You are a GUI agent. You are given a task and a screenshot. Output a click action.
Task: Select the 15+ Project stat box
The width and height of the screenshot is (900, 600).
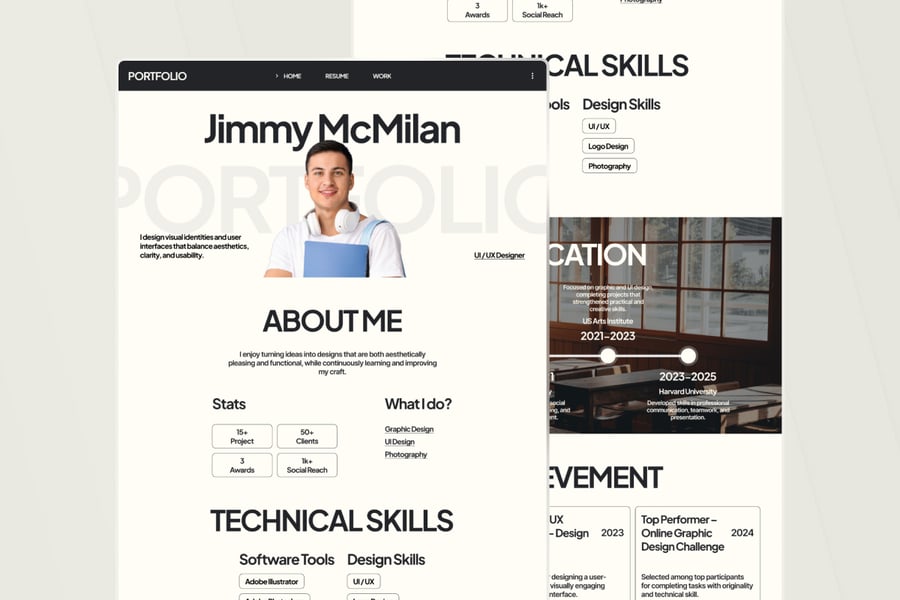[x=242, y=436]
